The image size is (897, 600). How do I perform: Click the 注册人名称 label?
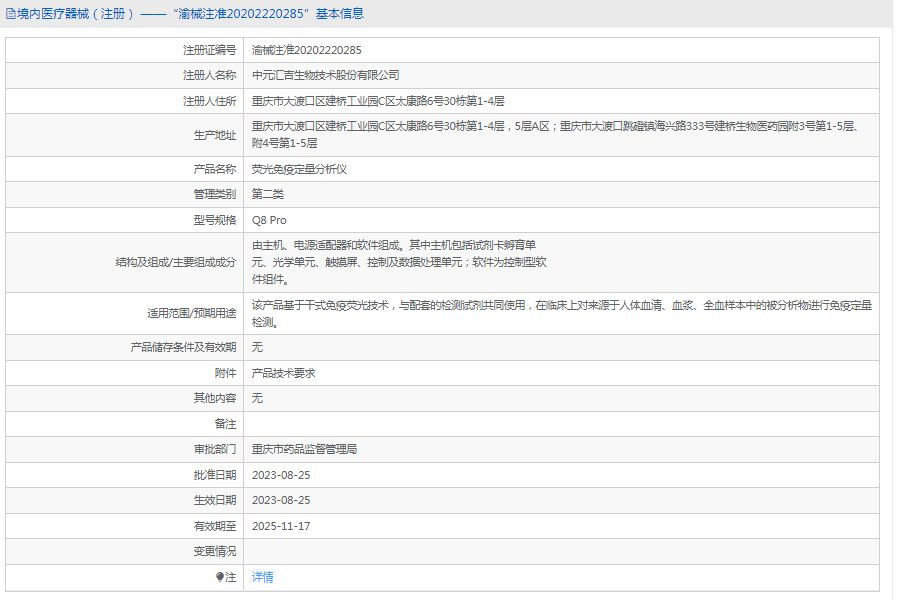(209, 76)
